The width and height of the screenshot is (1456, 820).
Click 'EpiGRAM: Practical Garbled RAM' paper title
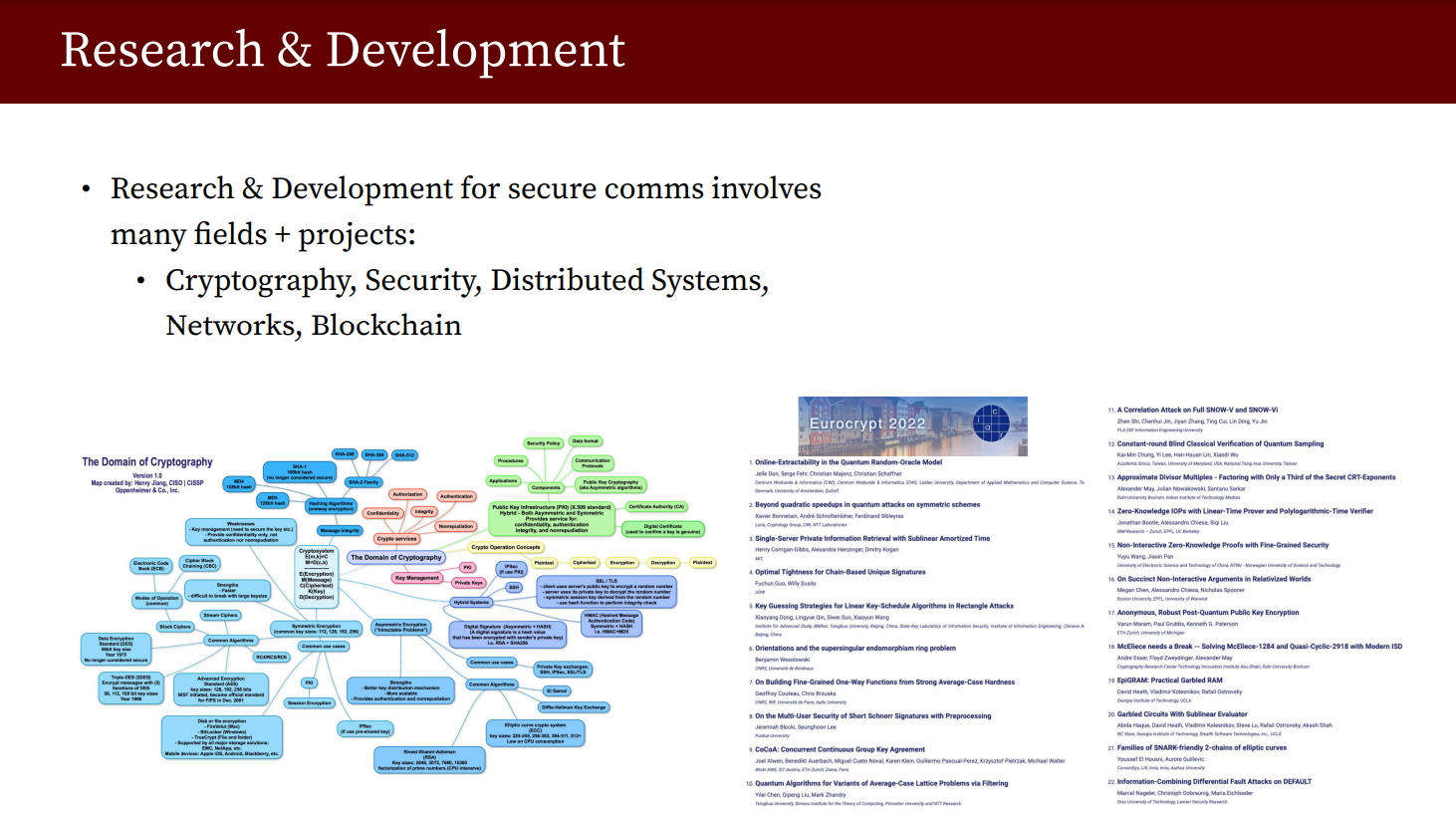pos(1169,681)
